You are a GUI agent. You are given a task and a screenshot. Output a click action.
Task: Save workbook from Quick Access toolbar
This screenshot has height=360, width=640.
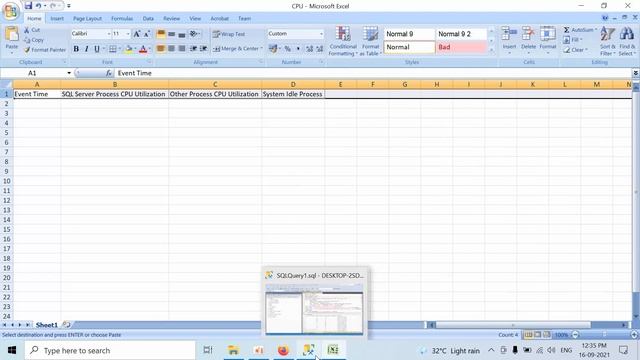[28, 6]
